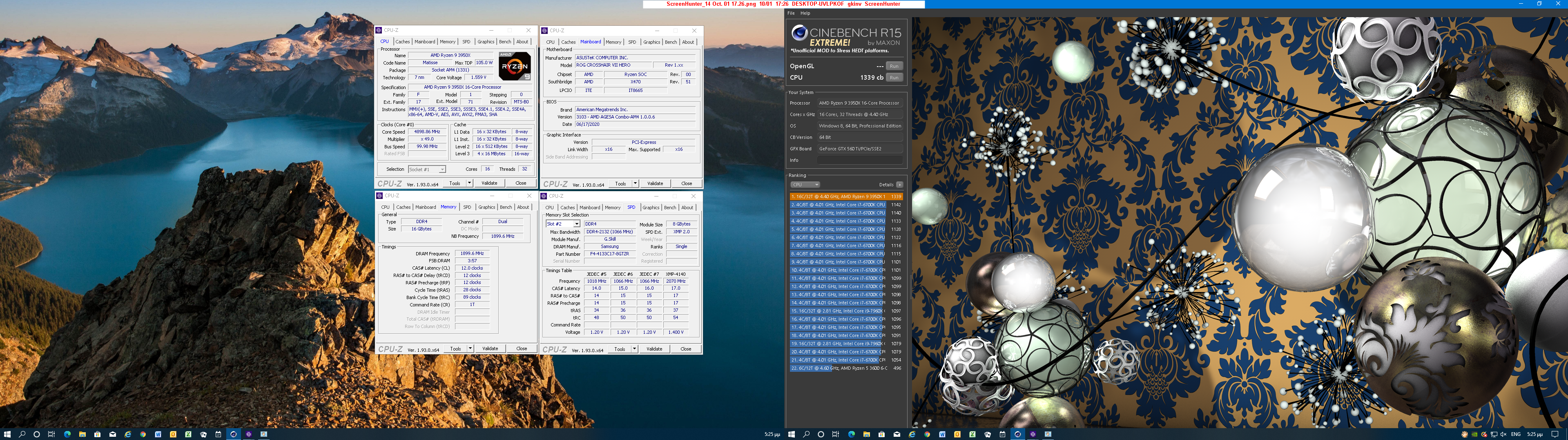Open Word on the Cinebench-screen taskbar

[x=942, y=435]
